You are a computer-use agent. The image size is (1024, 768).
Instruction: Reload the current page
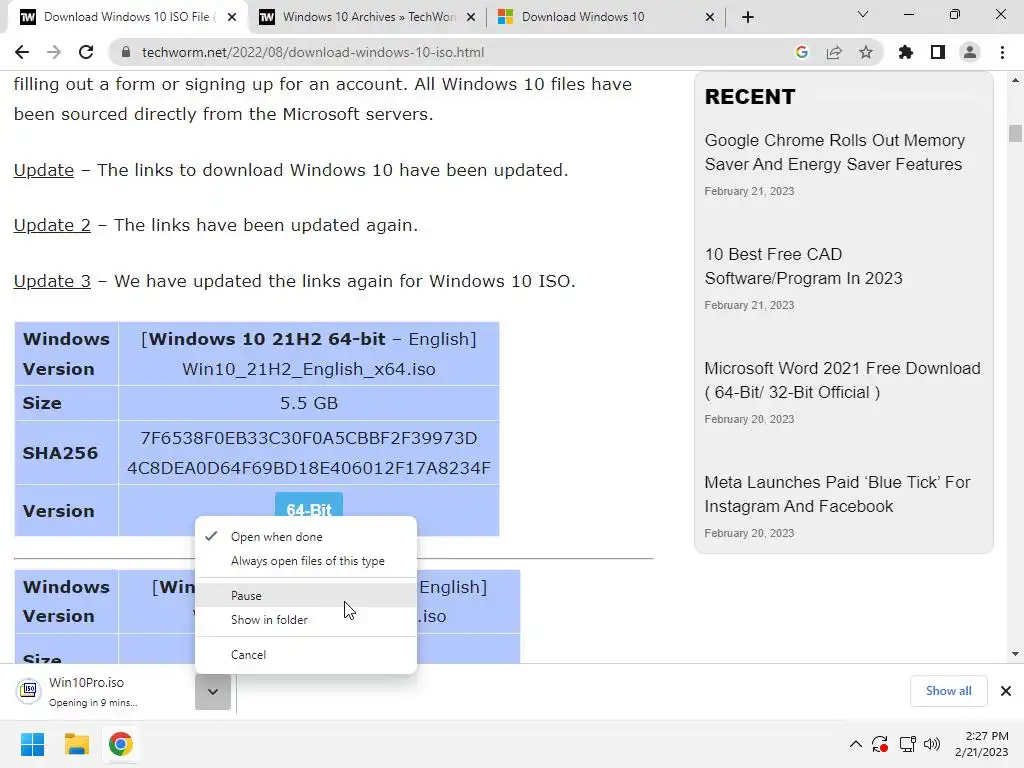pyautogui.click(x=86, y=52)
